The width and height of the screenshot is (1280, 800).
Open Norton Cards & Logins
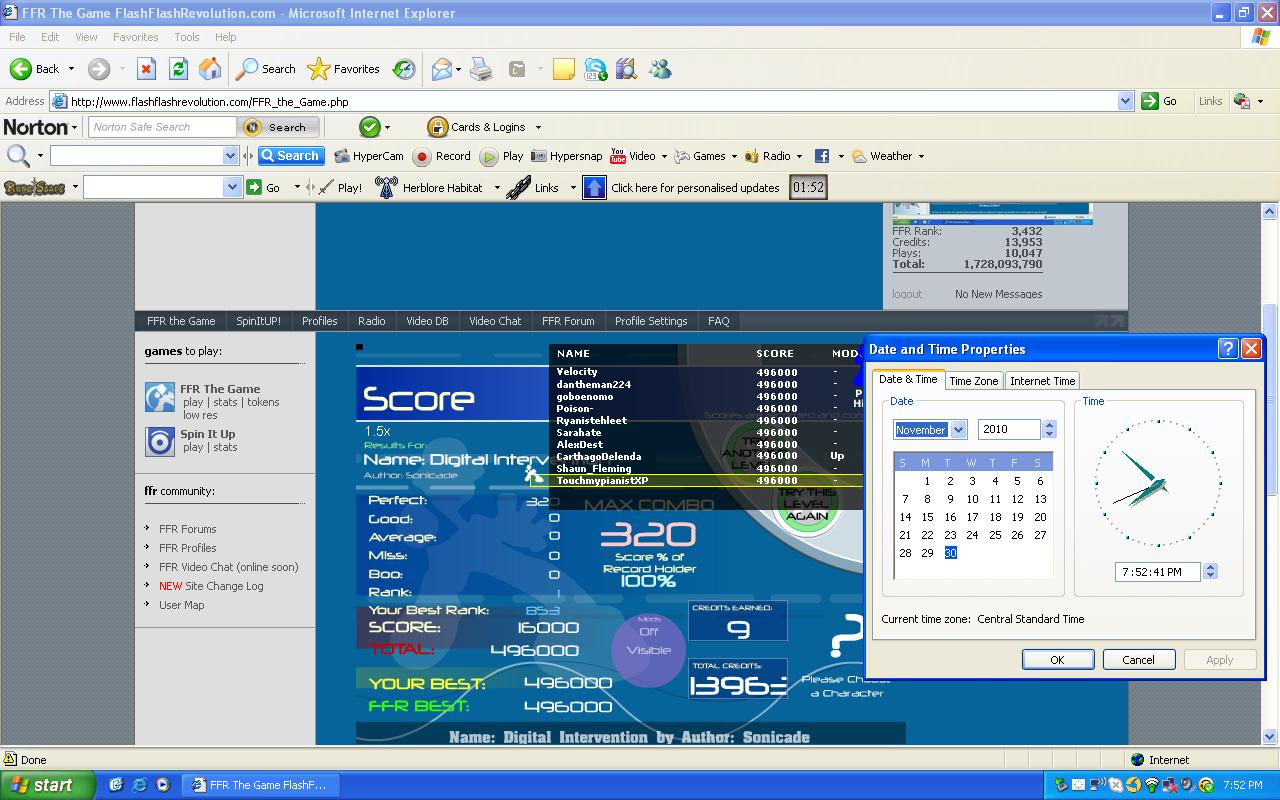(x=476, y=127)
